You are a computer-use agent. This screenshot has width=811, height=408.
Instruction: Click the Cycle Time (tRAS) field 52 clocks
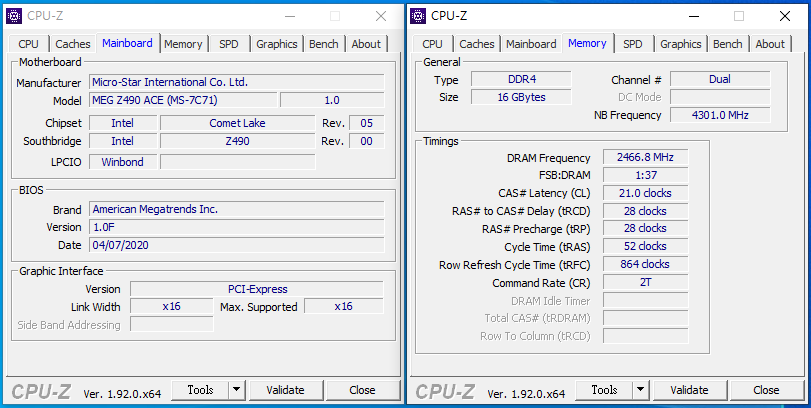click(645, 247)
